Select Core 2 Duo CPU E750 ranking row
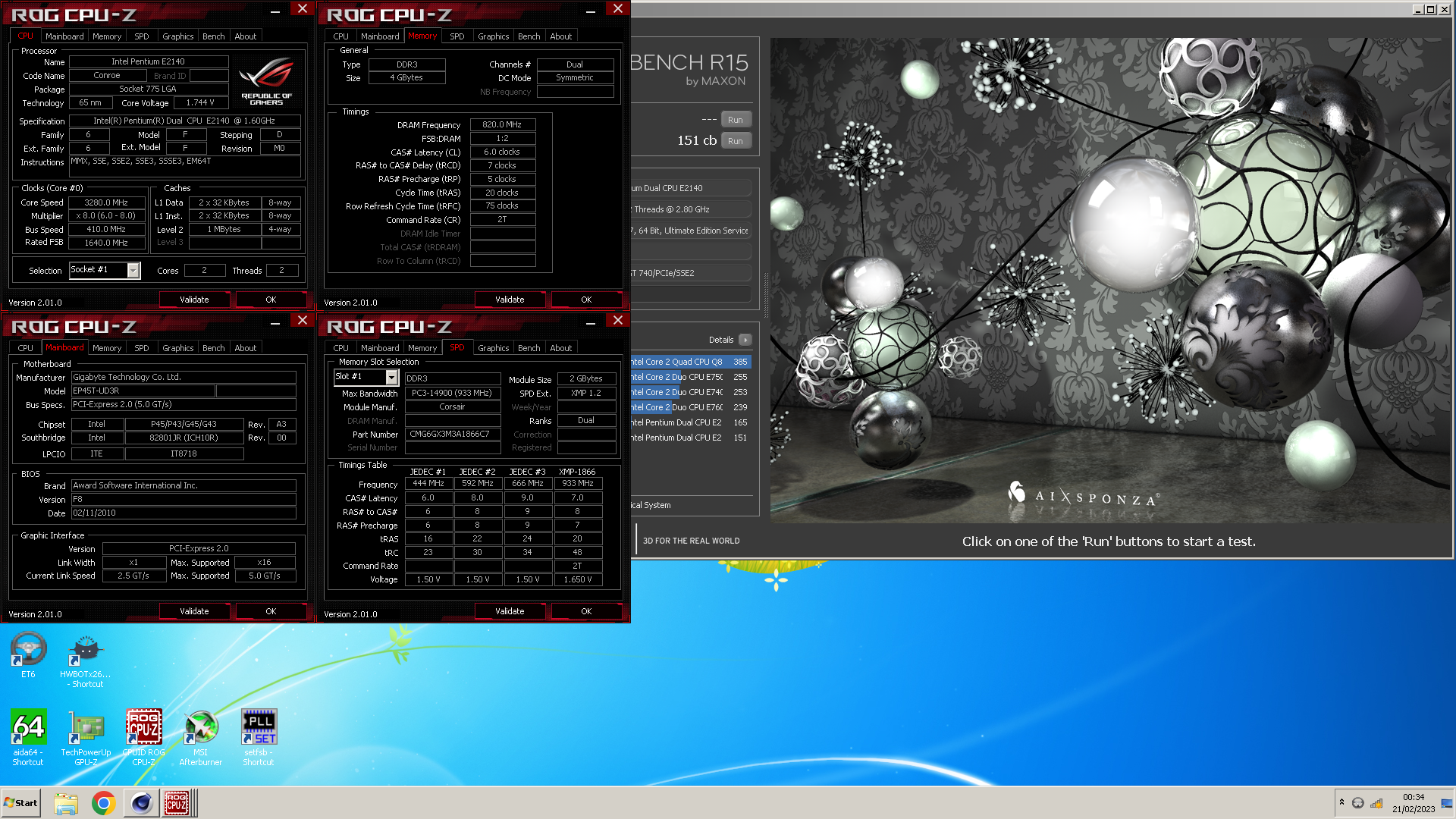 click(690, 377)
